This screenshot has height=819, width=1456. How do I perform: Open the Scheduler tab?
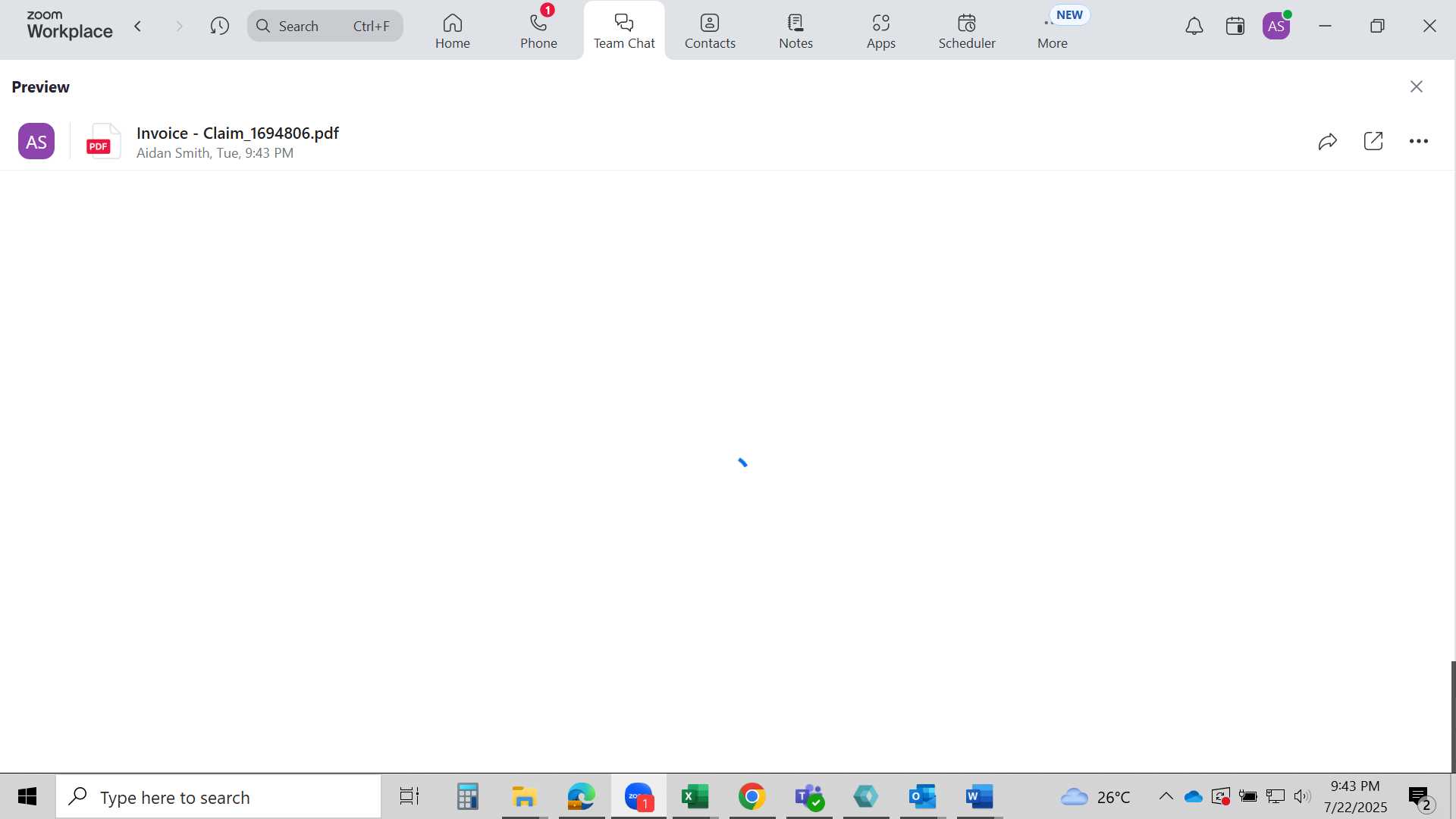tap(967, 31)
